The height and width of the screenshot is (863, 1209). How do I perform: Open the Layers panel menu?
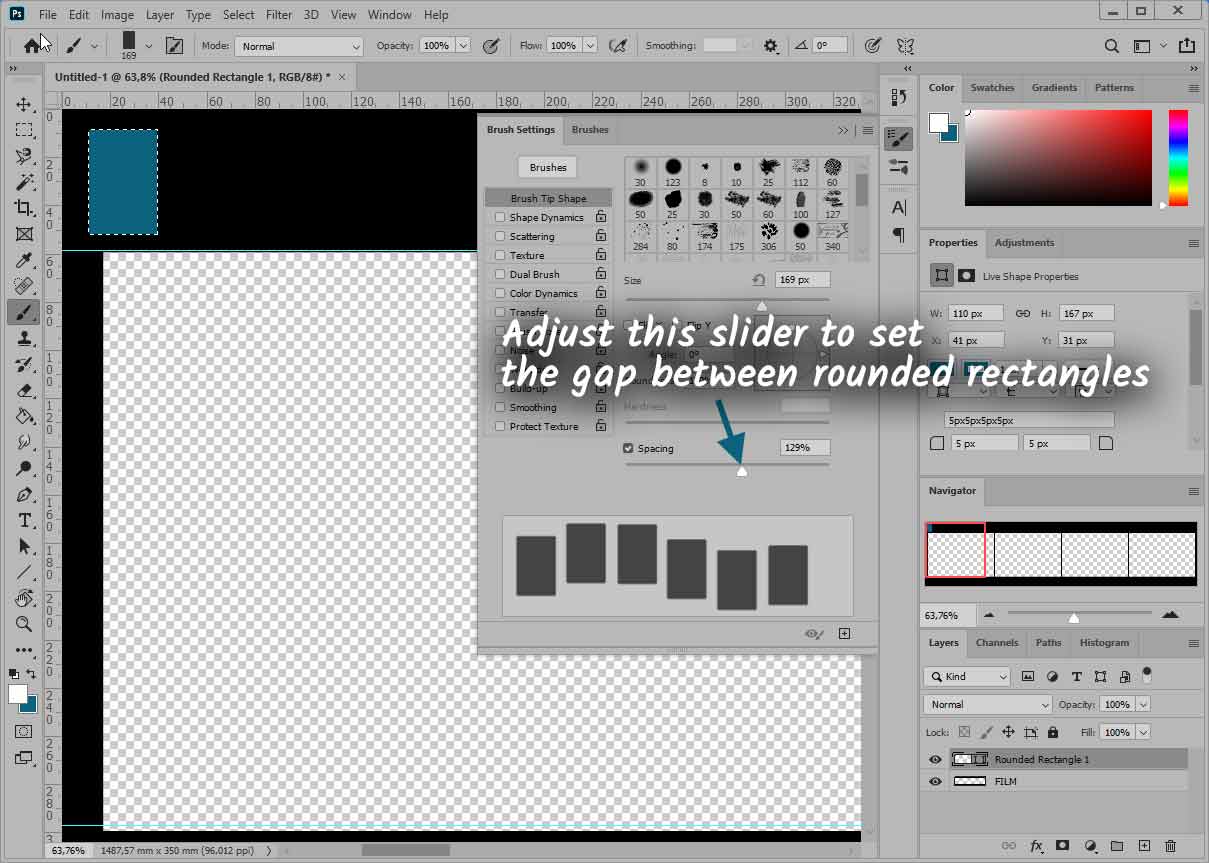pyautogui.click(x=1193, y=643)
